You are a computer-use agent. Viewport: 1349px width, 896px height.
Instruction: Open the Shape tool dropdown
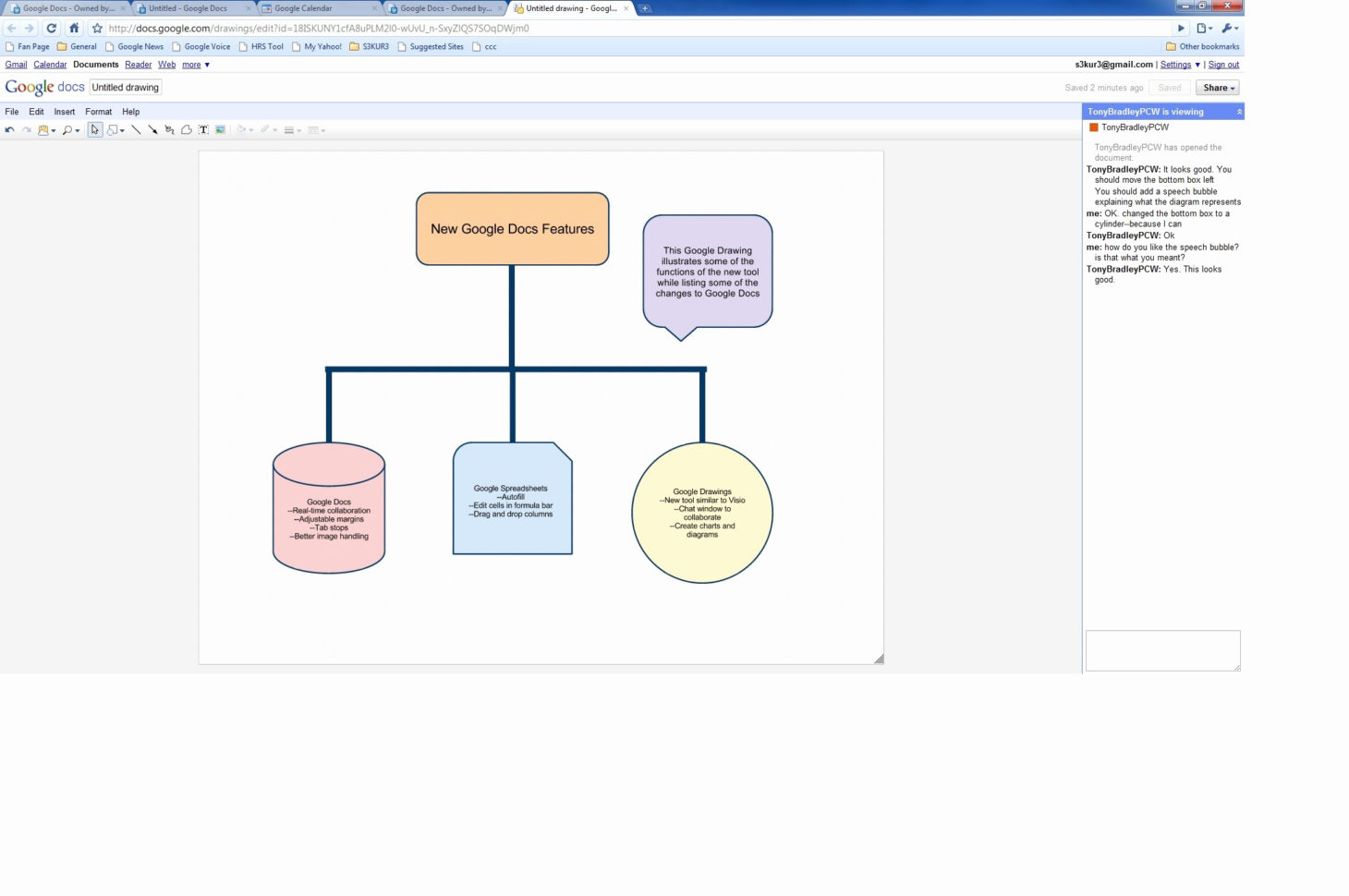[x=115, y=130]
